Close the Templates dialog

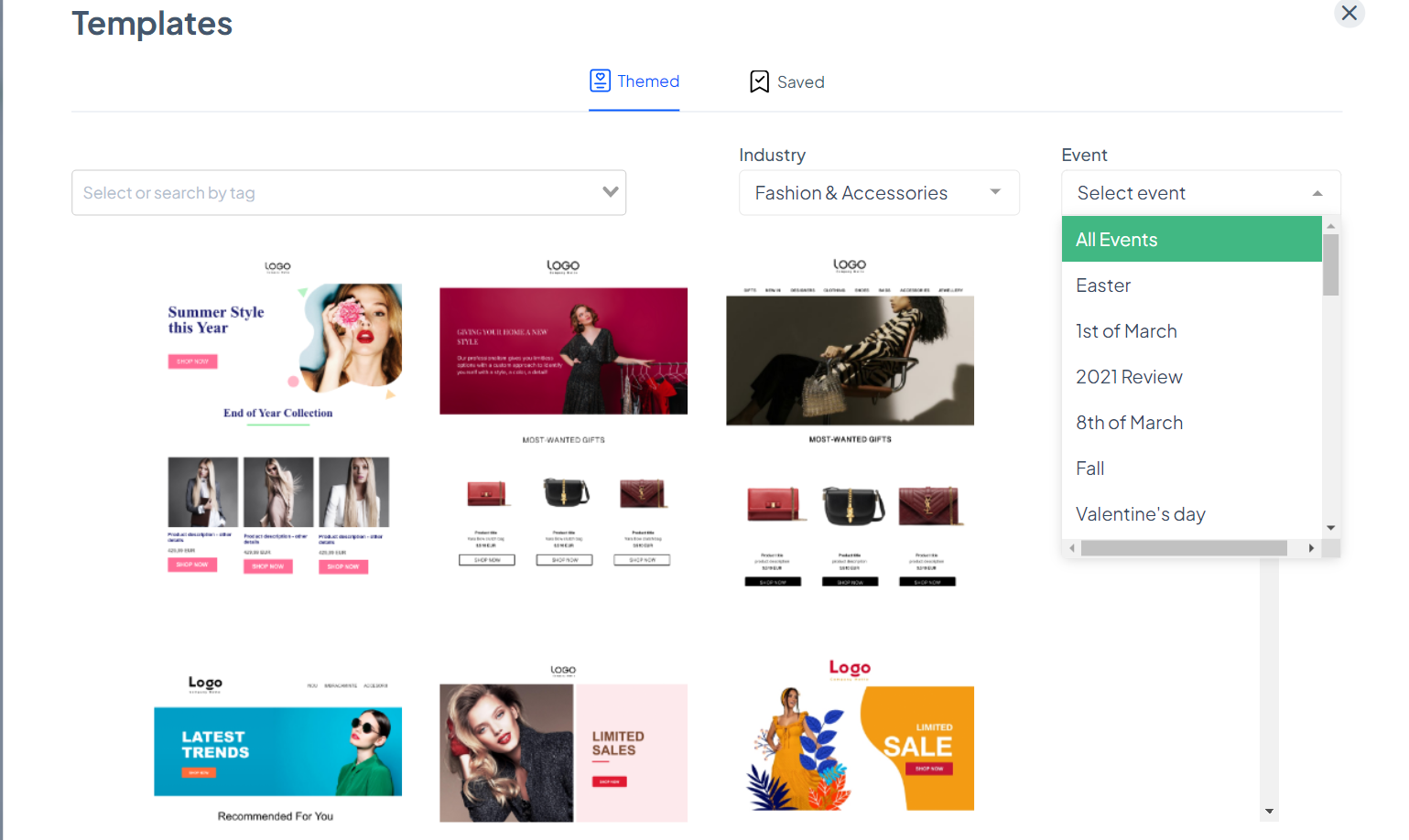pos(1349,13)
